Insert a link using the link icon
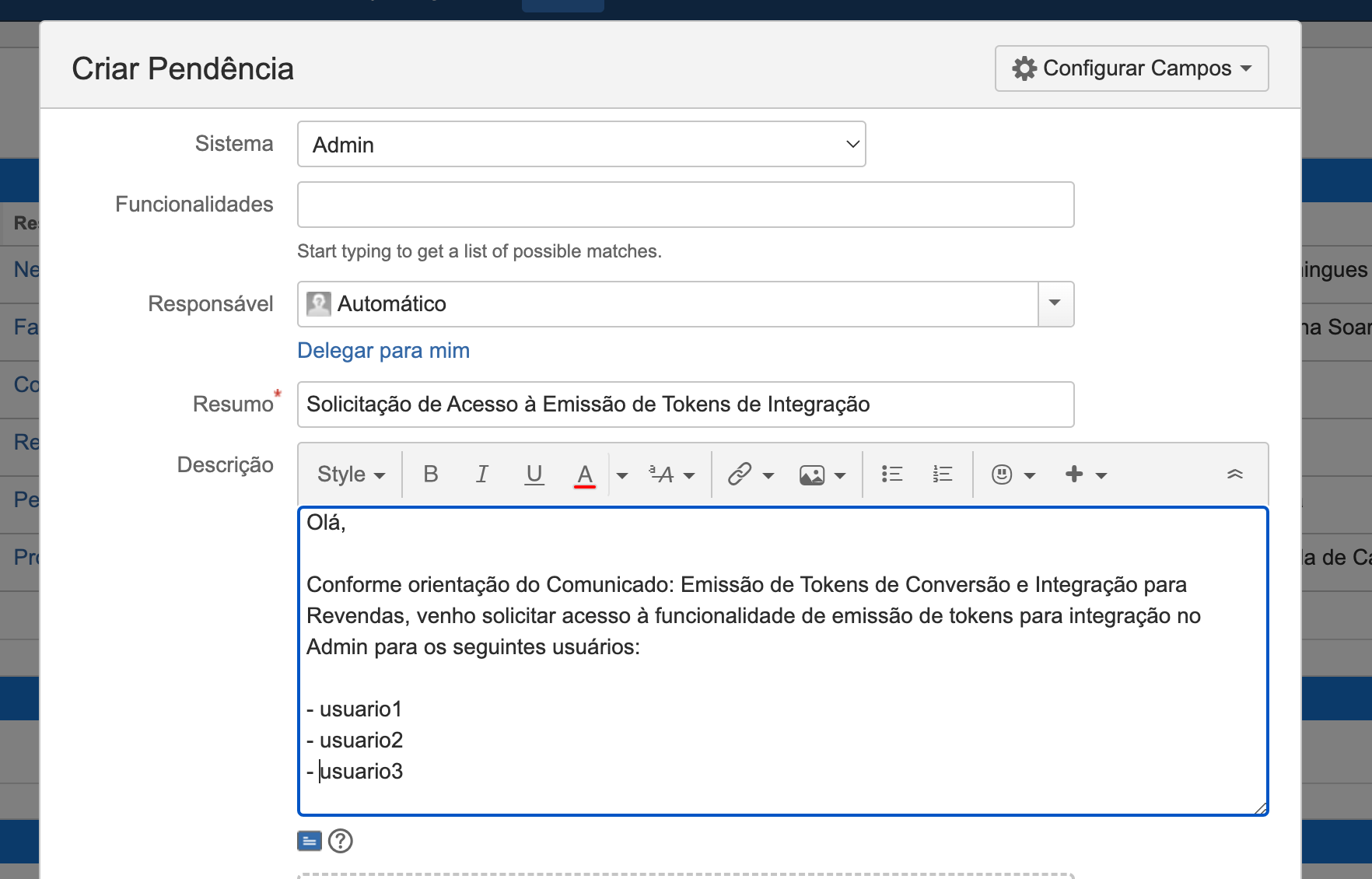 740,474
